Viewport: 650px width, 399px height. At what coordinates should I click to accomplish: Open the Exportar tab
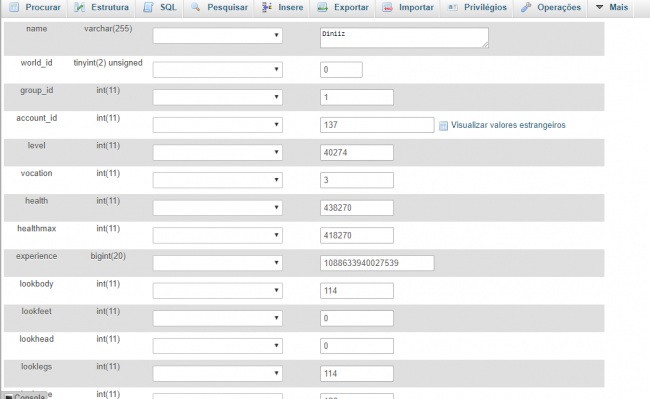coord(342,7)
